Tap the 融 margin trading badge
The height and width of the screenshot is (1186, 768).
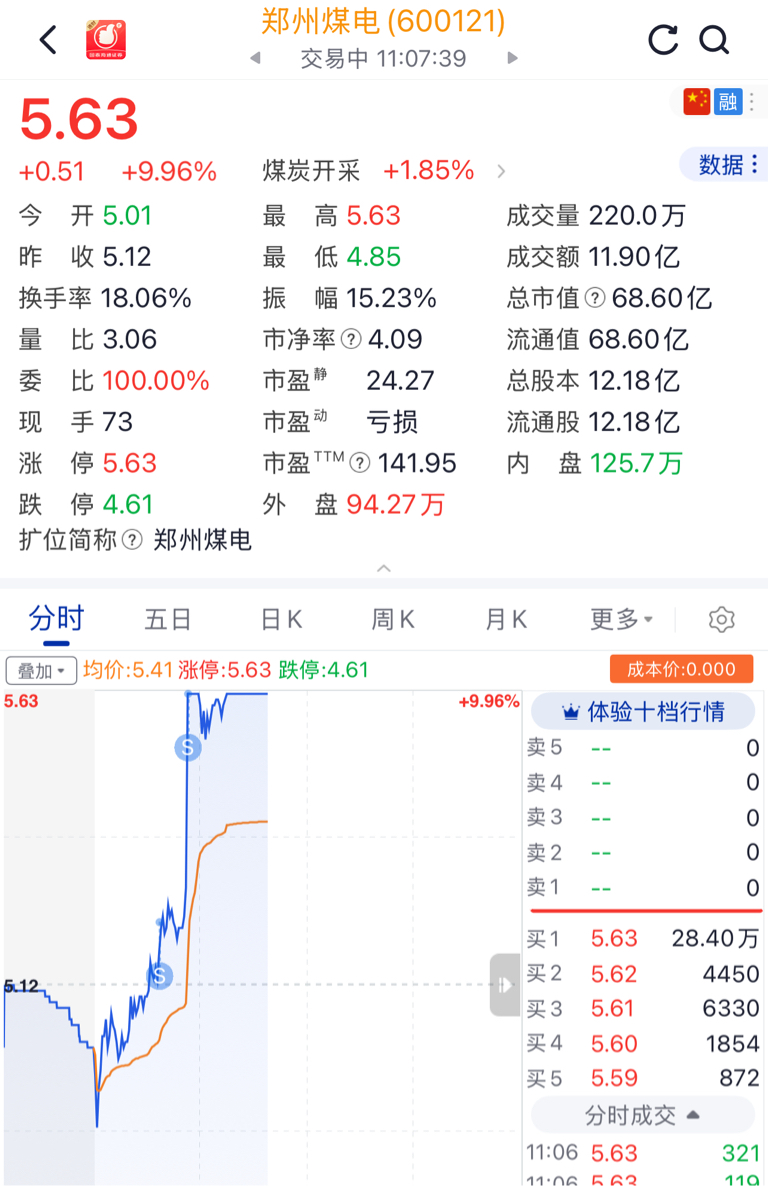(x=728, y=101)
